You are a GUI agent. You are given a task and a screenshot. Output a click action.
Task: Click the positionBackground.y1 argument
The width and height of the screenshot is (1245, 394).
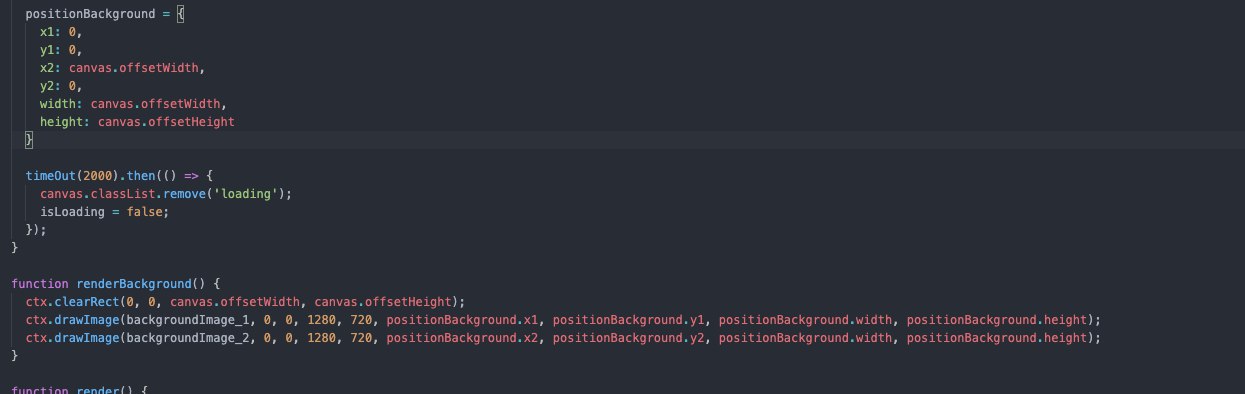(x=628, y=319)
